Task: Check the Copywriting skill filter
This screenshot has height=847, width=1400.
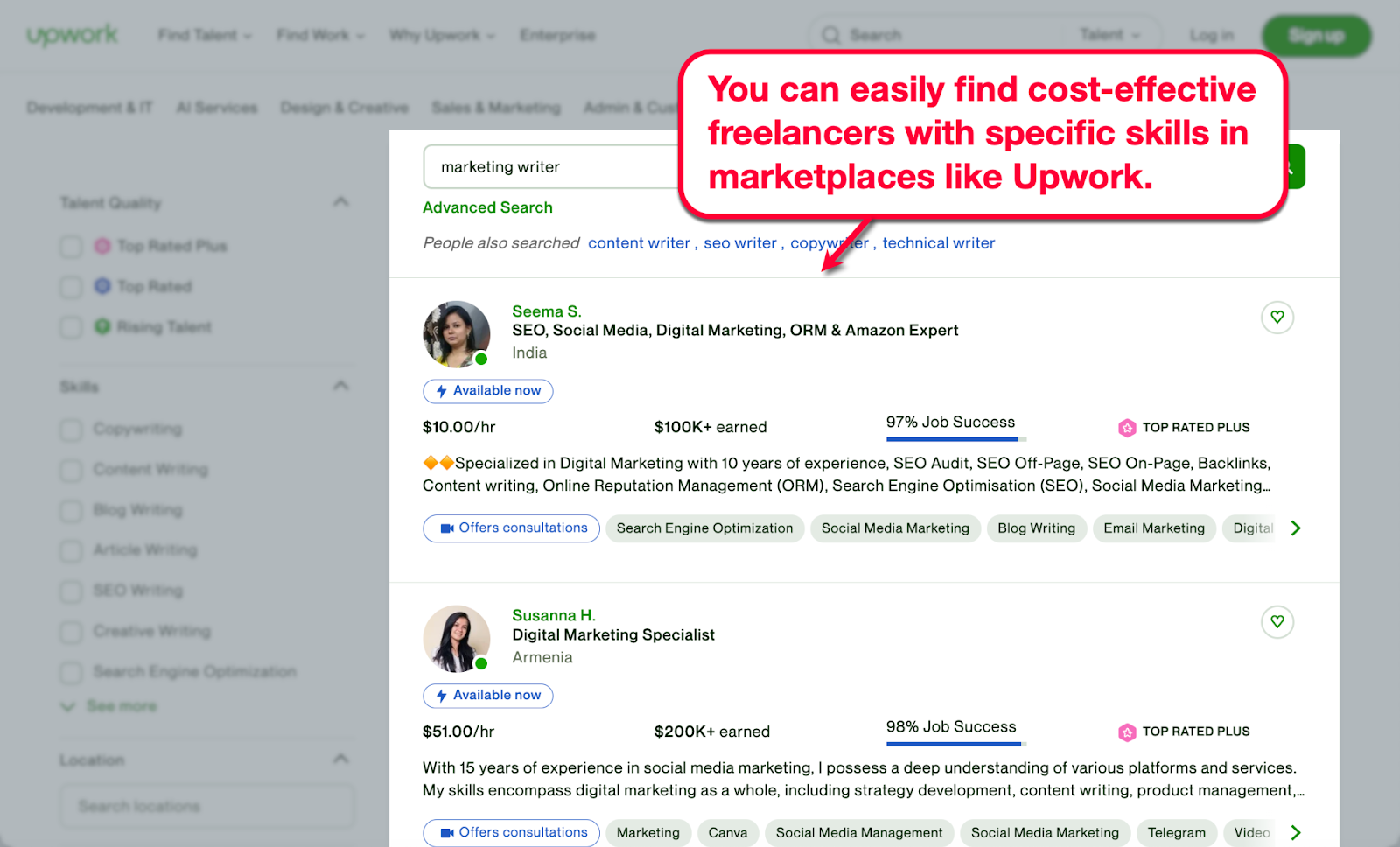Action: click(71, 429)
